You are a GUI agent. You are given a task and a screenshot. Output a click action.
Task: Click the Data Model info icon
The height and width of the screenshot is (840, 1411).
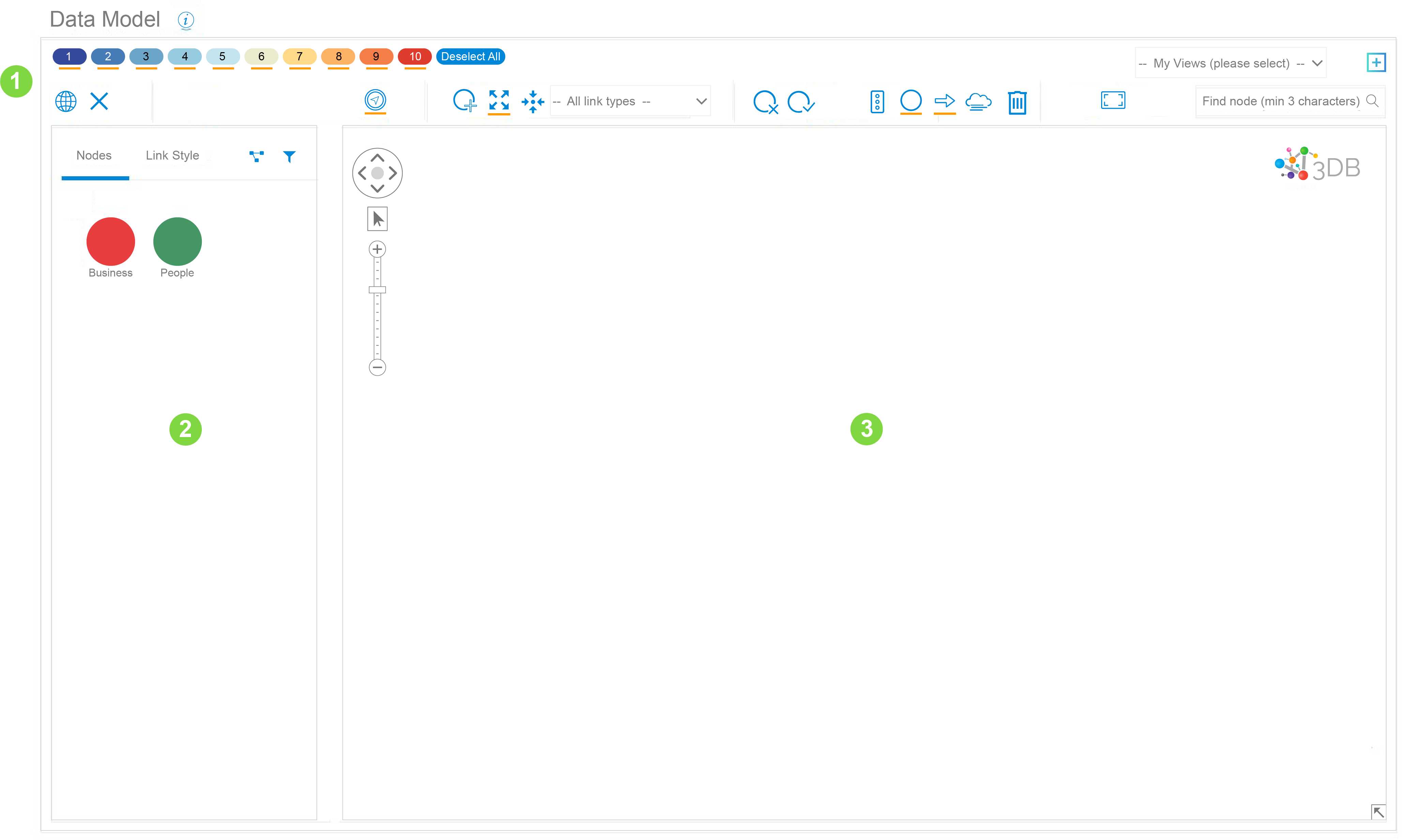(x=186, y=20)
